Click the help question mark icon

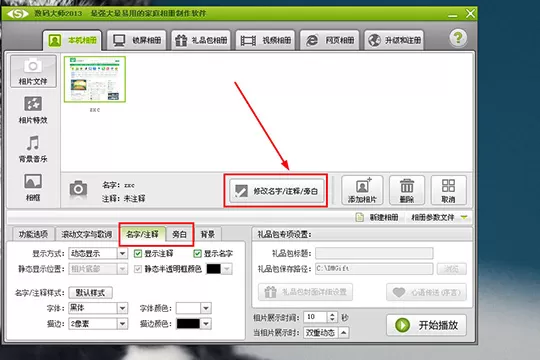pos(458,38)
